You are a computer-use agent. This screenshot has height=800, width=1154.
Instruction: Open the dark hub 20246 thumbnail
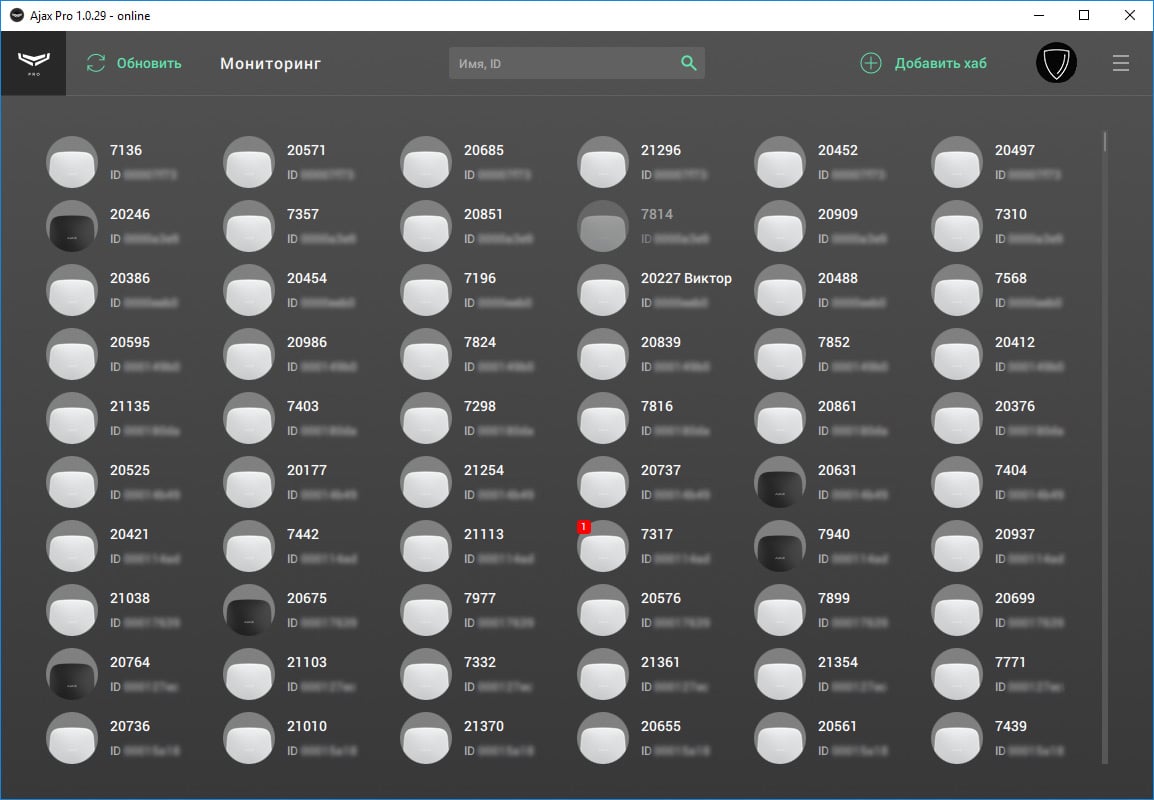click(71, 226)
